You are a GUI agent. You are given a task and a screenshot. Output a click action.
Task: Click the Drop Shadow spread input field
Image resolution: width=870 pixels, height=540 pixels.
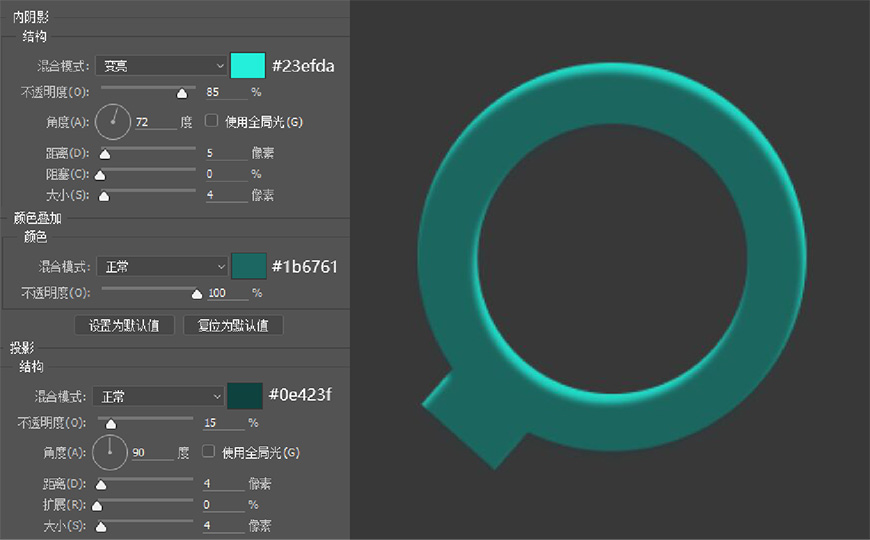pos(223,505)
